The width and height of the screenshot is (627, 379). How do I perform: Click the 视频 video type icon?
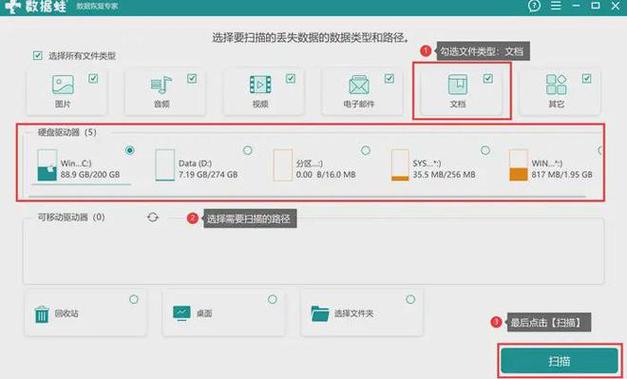click(260, 85)
